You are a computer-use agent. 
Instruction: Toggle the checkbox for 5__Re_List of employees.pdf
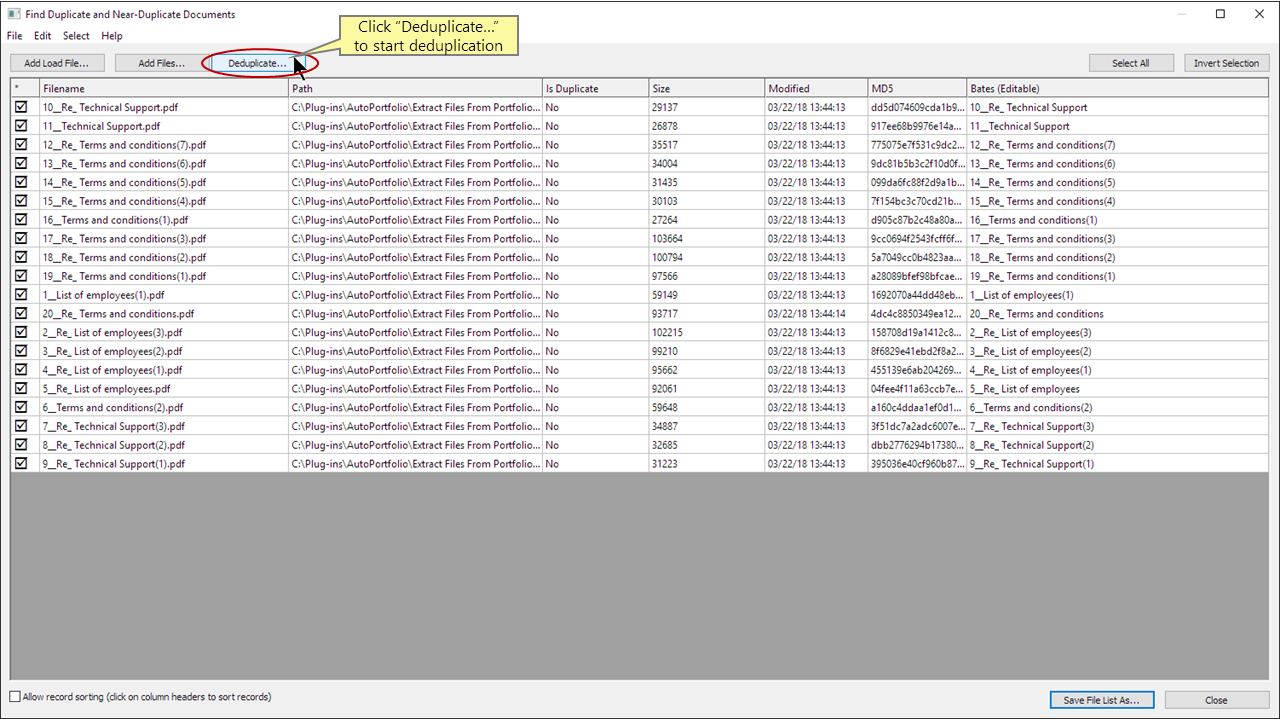point(20,388)
